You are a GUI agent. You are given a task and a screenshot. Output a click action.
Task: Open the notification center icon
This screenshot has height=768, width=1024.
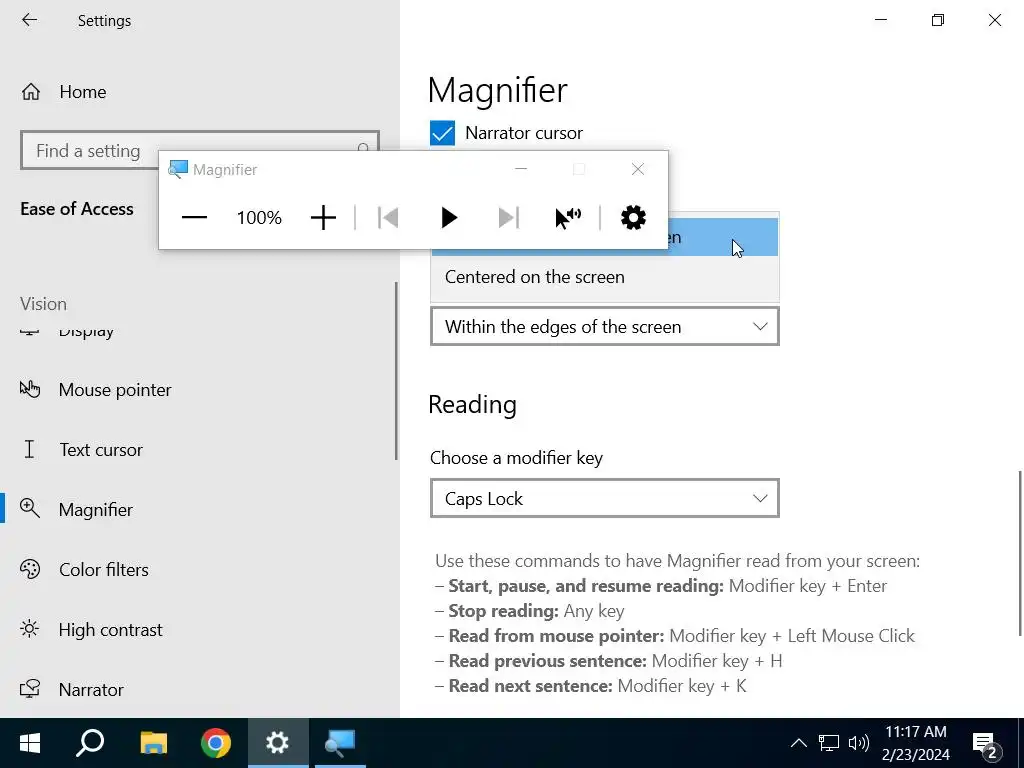click(x=986, y=744)
